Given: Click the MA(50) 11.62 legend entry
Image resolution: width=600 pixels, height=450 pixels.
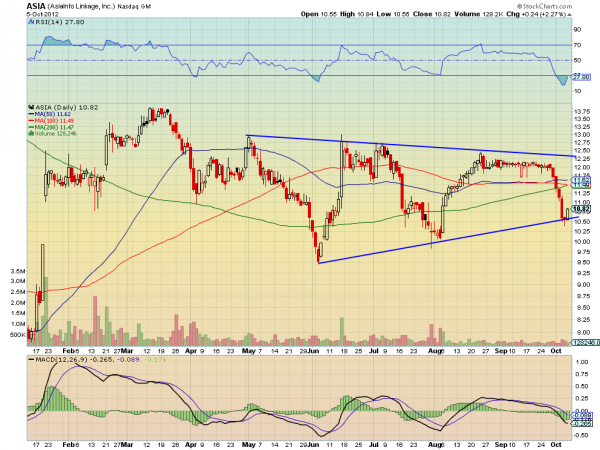Looking at the screenshot, I should click(x=53, y=114).
